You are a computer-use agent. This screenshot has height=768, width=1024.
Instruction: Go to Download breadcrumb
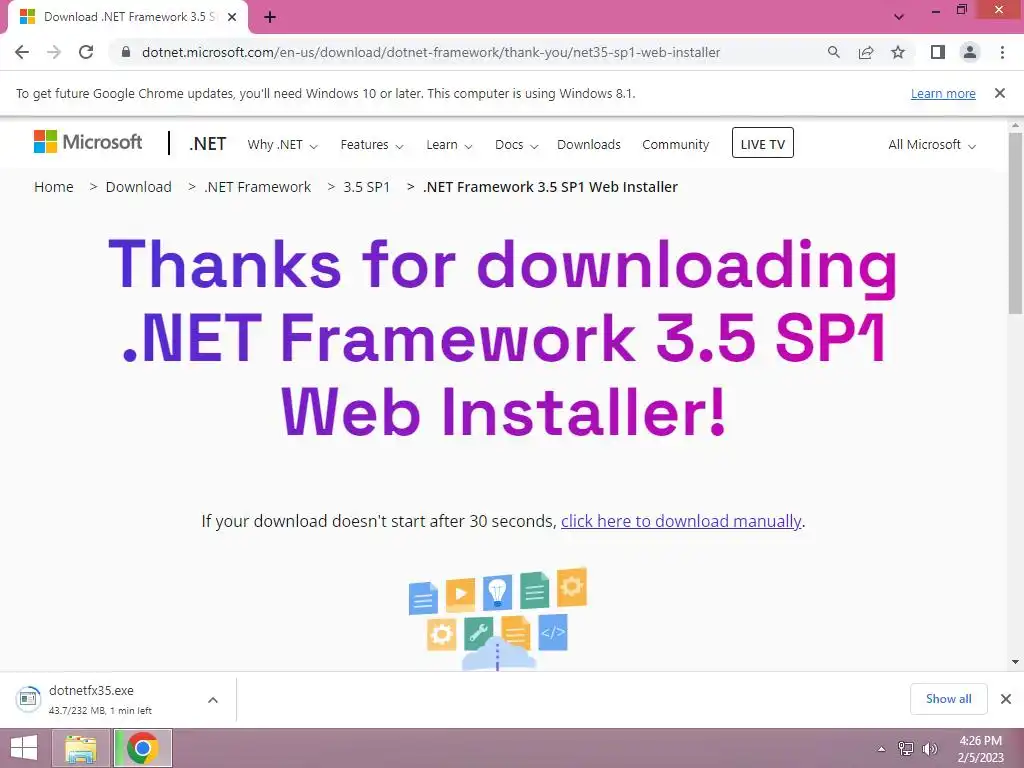point(138,187)
